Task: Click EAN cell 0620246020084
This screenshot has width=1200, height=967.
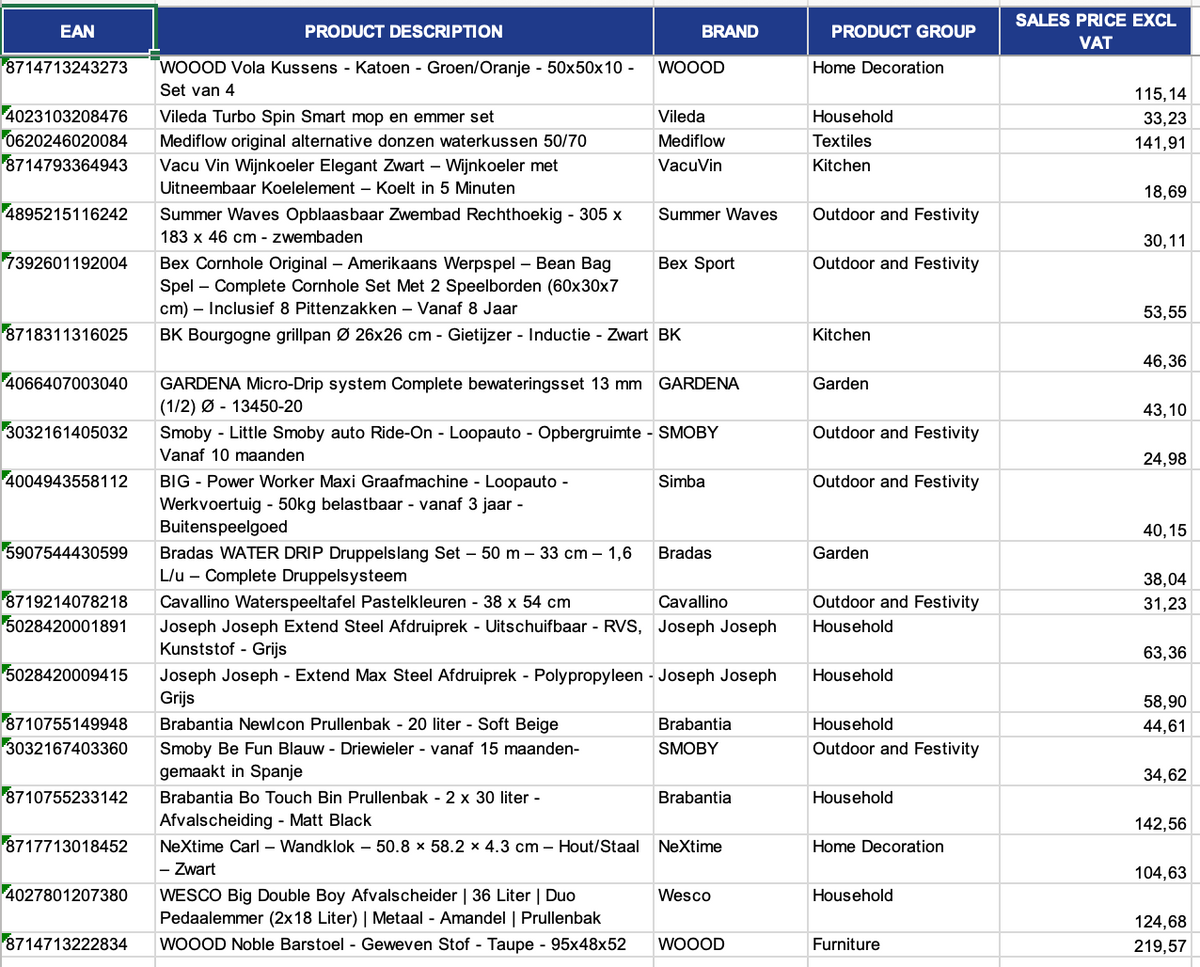Action: (78, 141)
